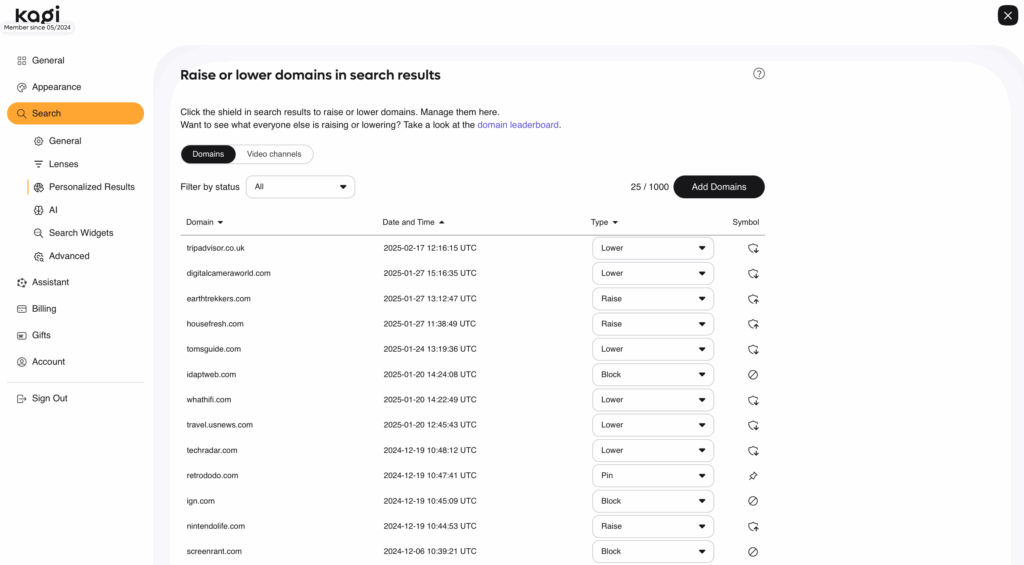This screenshot has height=565, width=1024.
Task: Open the Assistant settings
Action: click(x=50, y=282)
